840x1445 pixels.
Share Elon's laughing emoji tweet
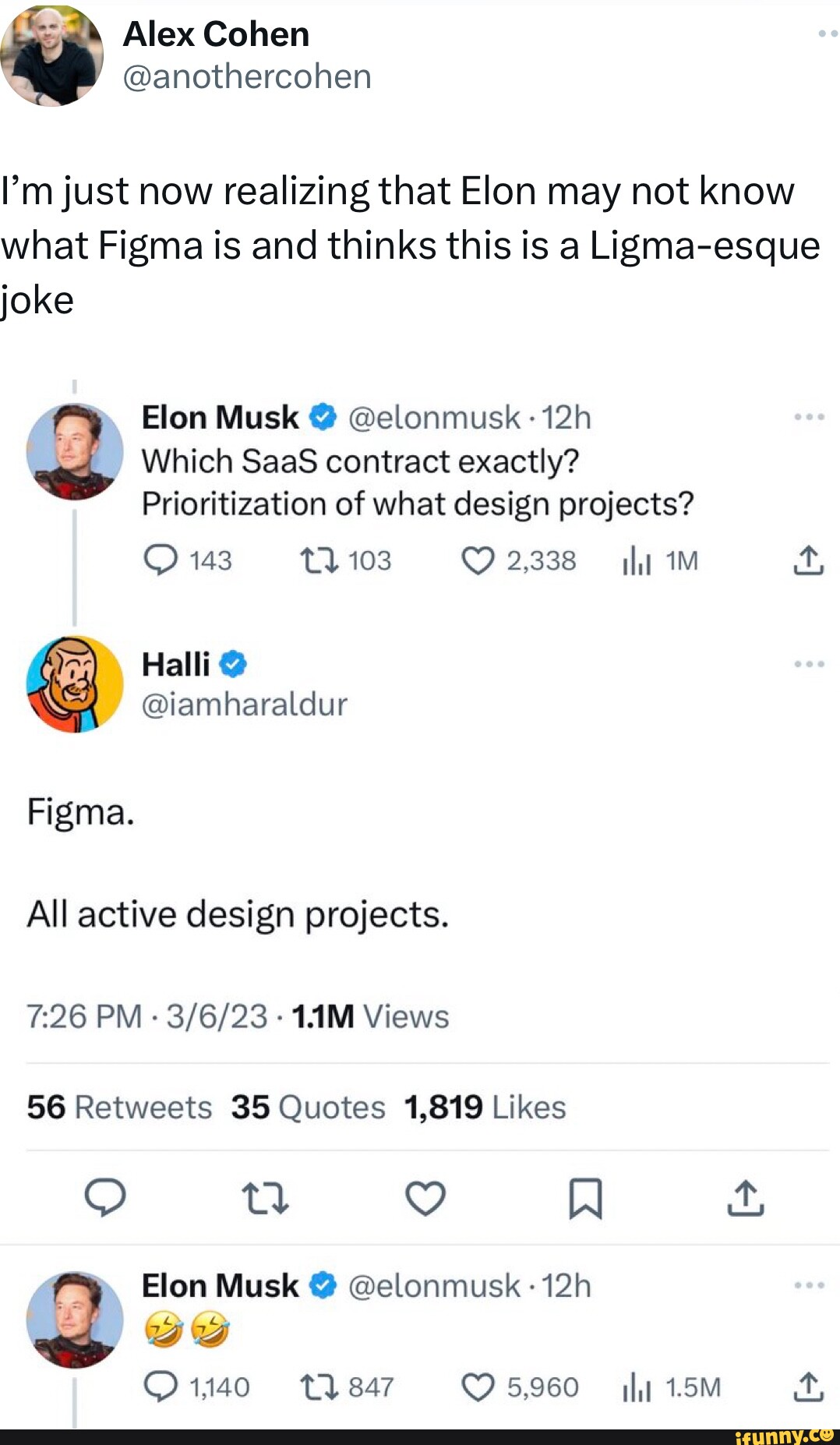[x=809, y=1387]
